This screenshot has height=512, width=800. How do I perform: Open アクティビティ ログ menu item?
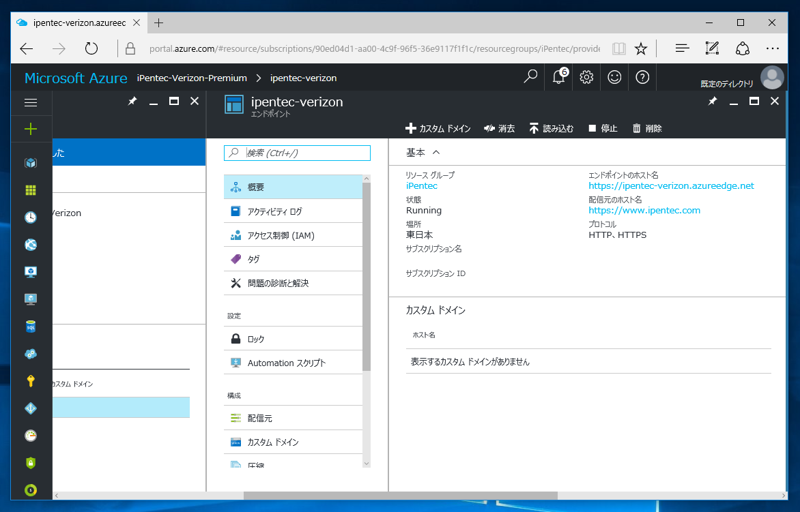tap(293, 211)
